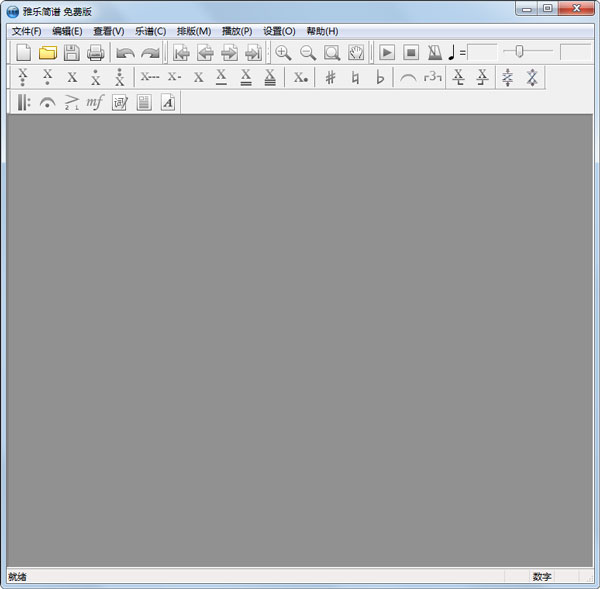The width and height of the screenshot is (600, 589).
Task: Insert a fermata symbol
Action: tap(47, 102)
